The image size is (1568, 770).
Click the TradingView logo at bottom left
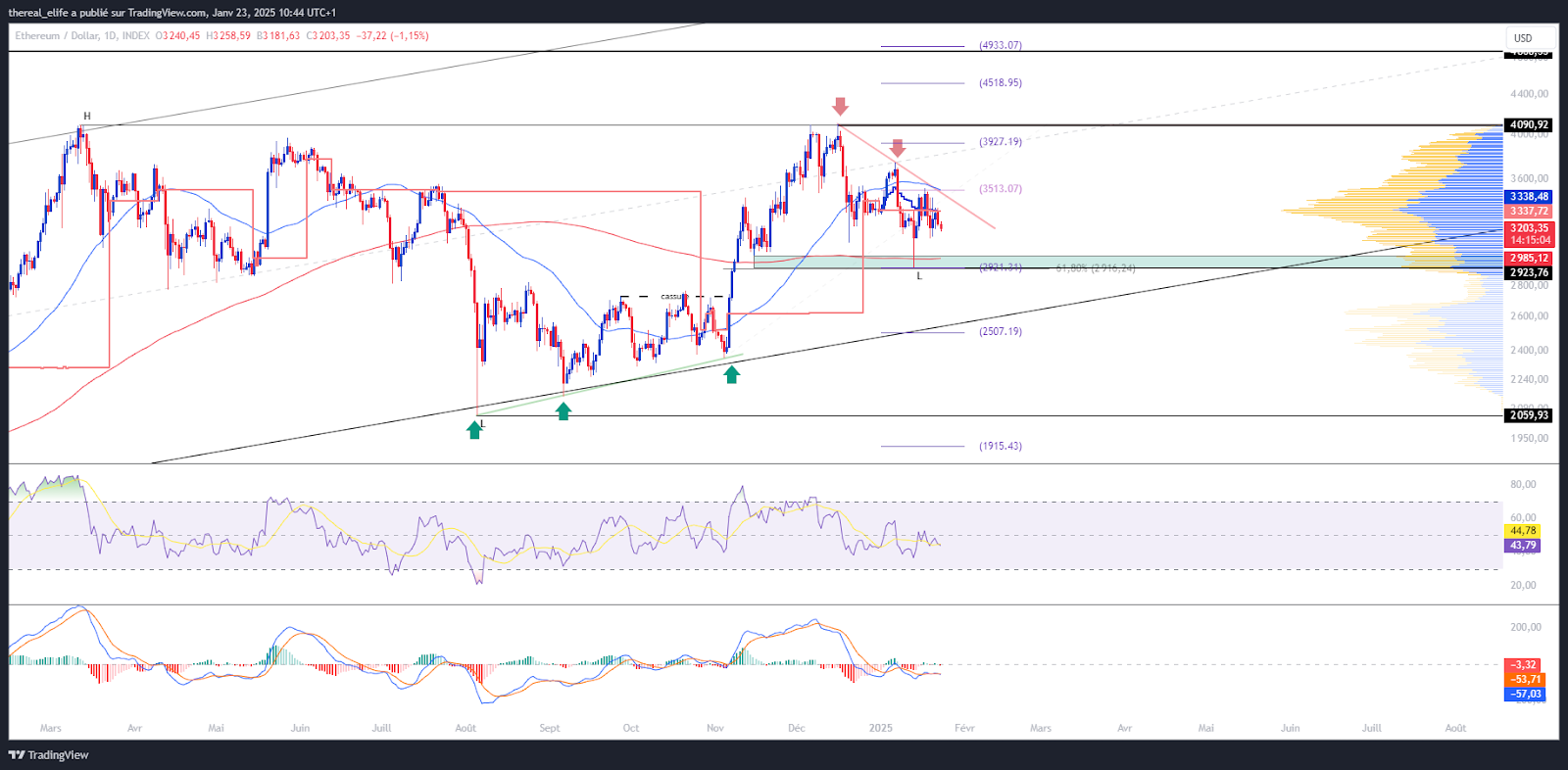point(49,754)
